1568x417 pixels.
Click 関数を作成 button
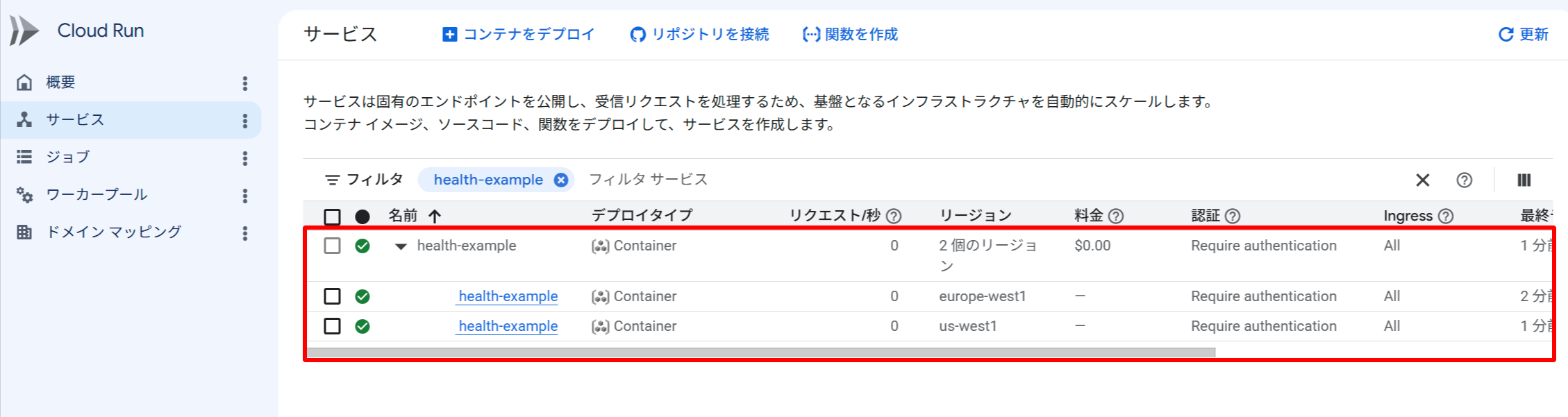pyautogui.click(x=850, y=34)
